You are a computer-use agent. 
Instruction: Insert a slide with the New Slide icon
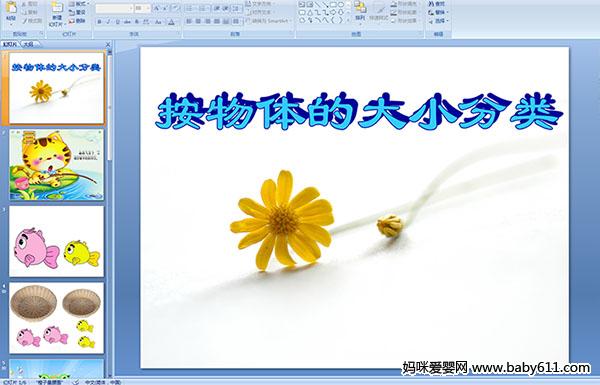[57, 8]
